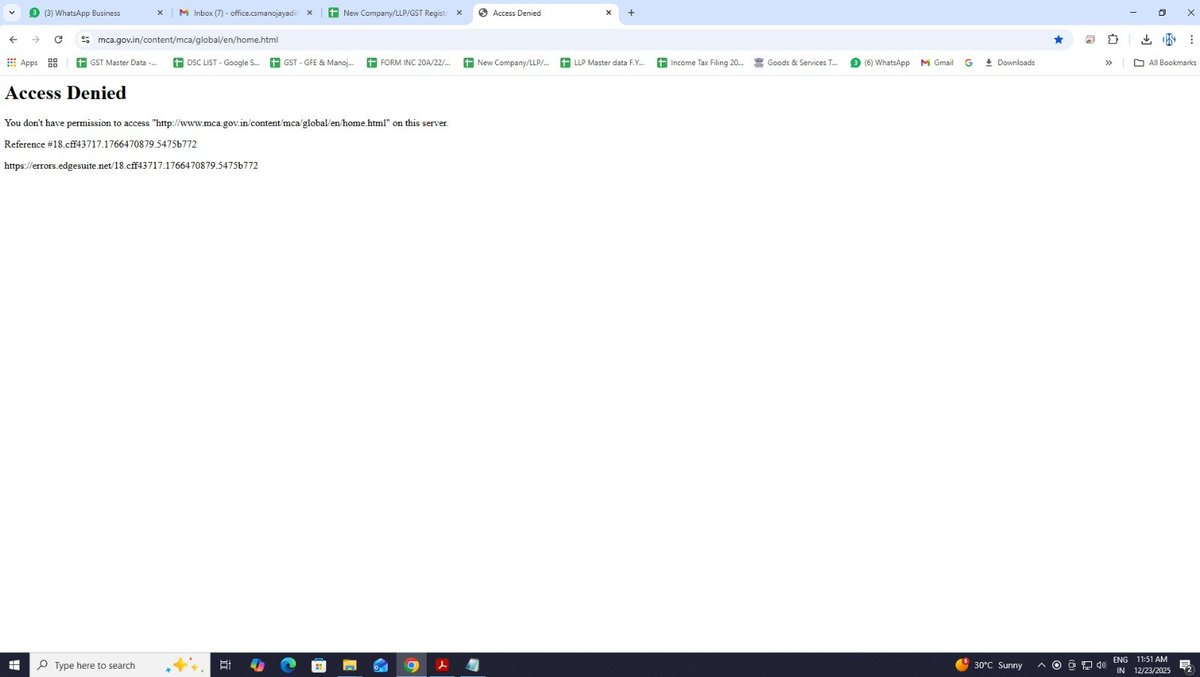This screenshot has width=1200, height=677.
Task: Click bookmark star in address bar
Action: pos(1058,39)
